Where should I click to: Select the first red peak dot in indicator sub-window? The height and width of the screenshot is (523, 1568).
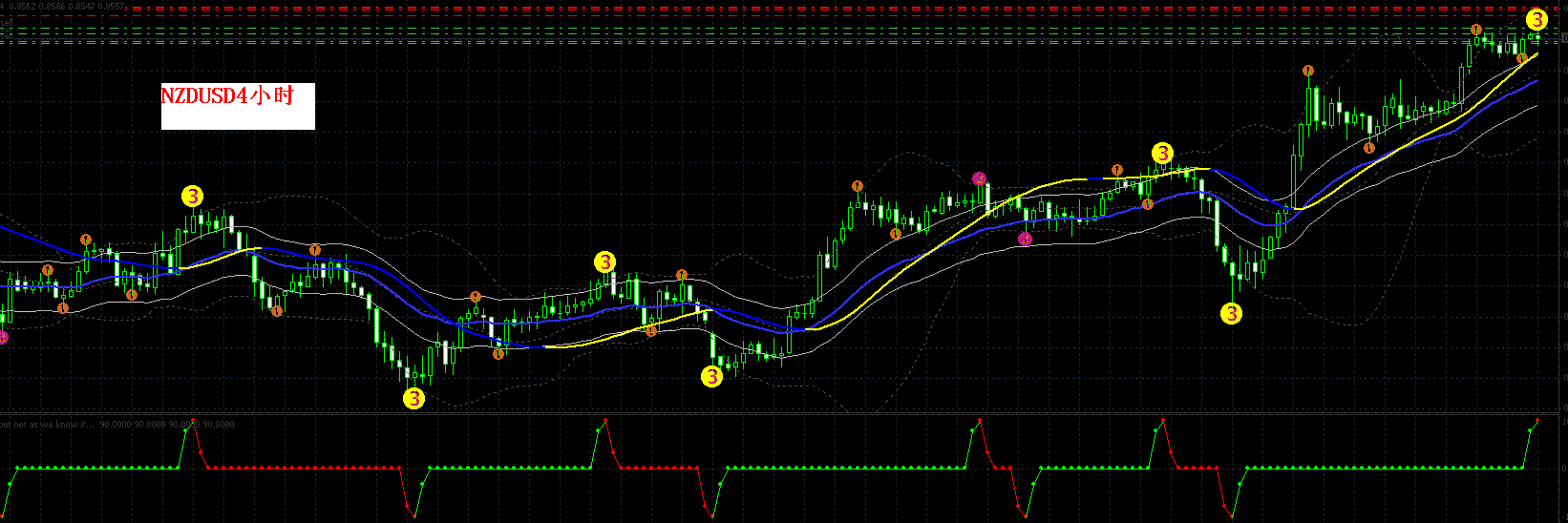click(x=195, y=420)
